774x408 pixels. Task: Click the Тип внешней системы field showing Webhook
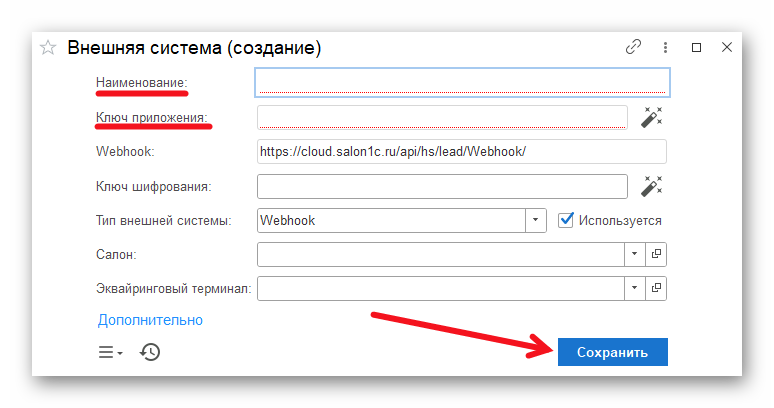point(391,220)
